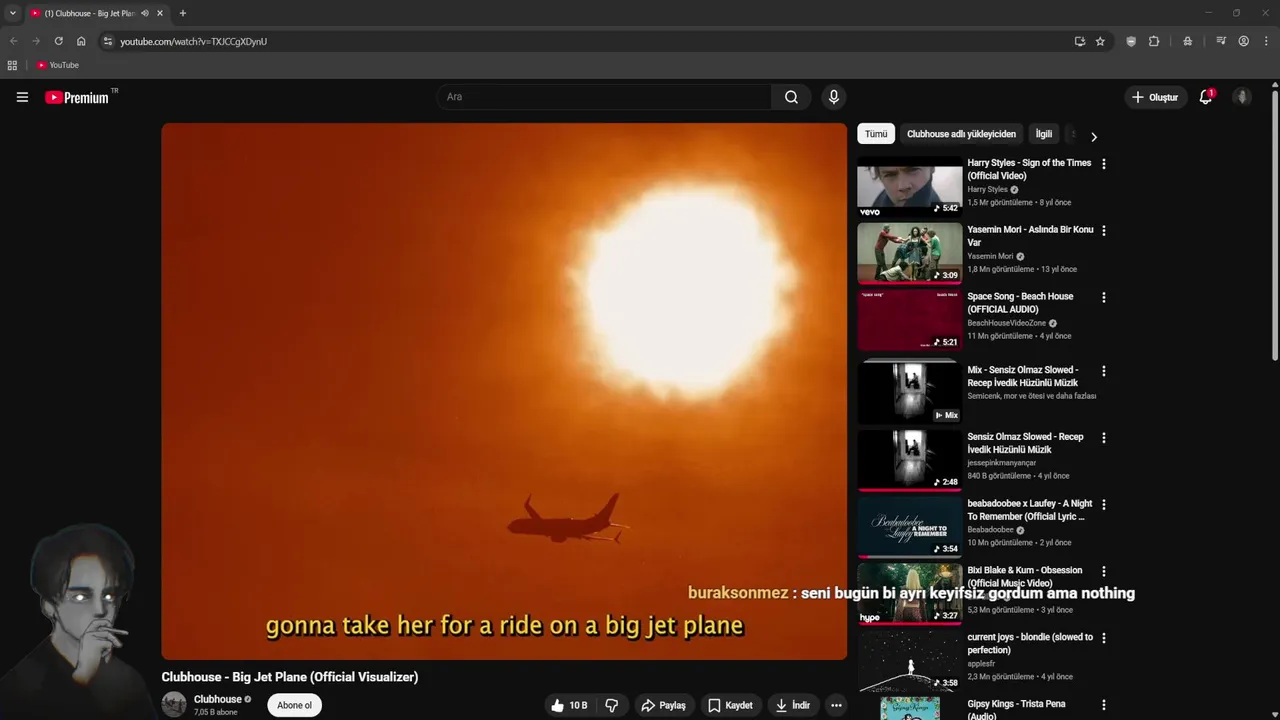The width and height of the screenshot is (1280, 720).
Task: Show next filter chips with arrow
Action: point(1094,136)
